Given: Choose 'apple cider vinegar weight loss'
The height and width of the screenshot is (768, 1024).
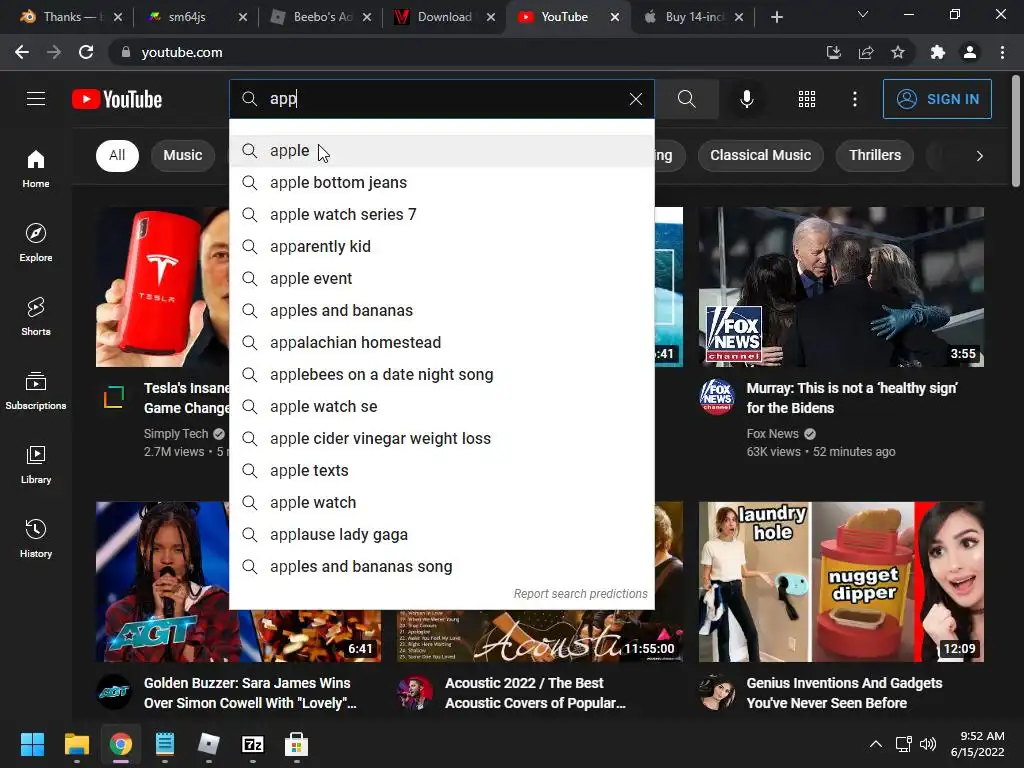Looking at the screenshot, I should pyautogui.click(x=442, y=439).
